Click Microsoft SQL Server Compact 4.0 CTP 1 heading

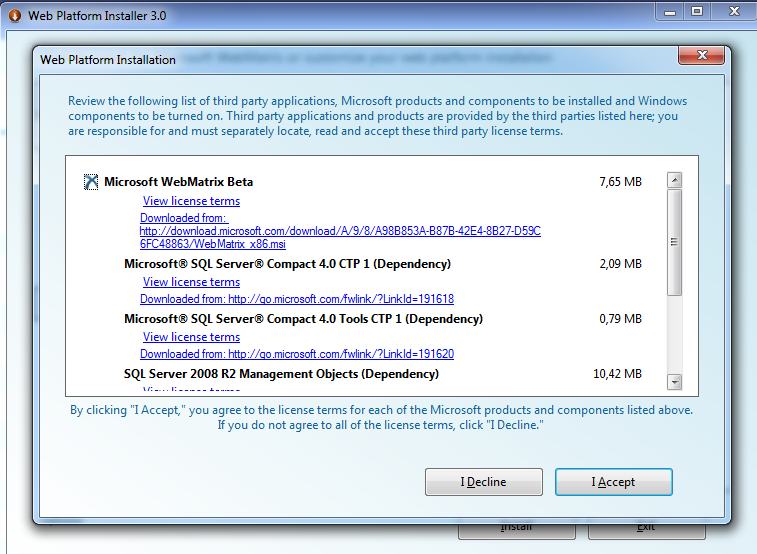click(287, 264)
